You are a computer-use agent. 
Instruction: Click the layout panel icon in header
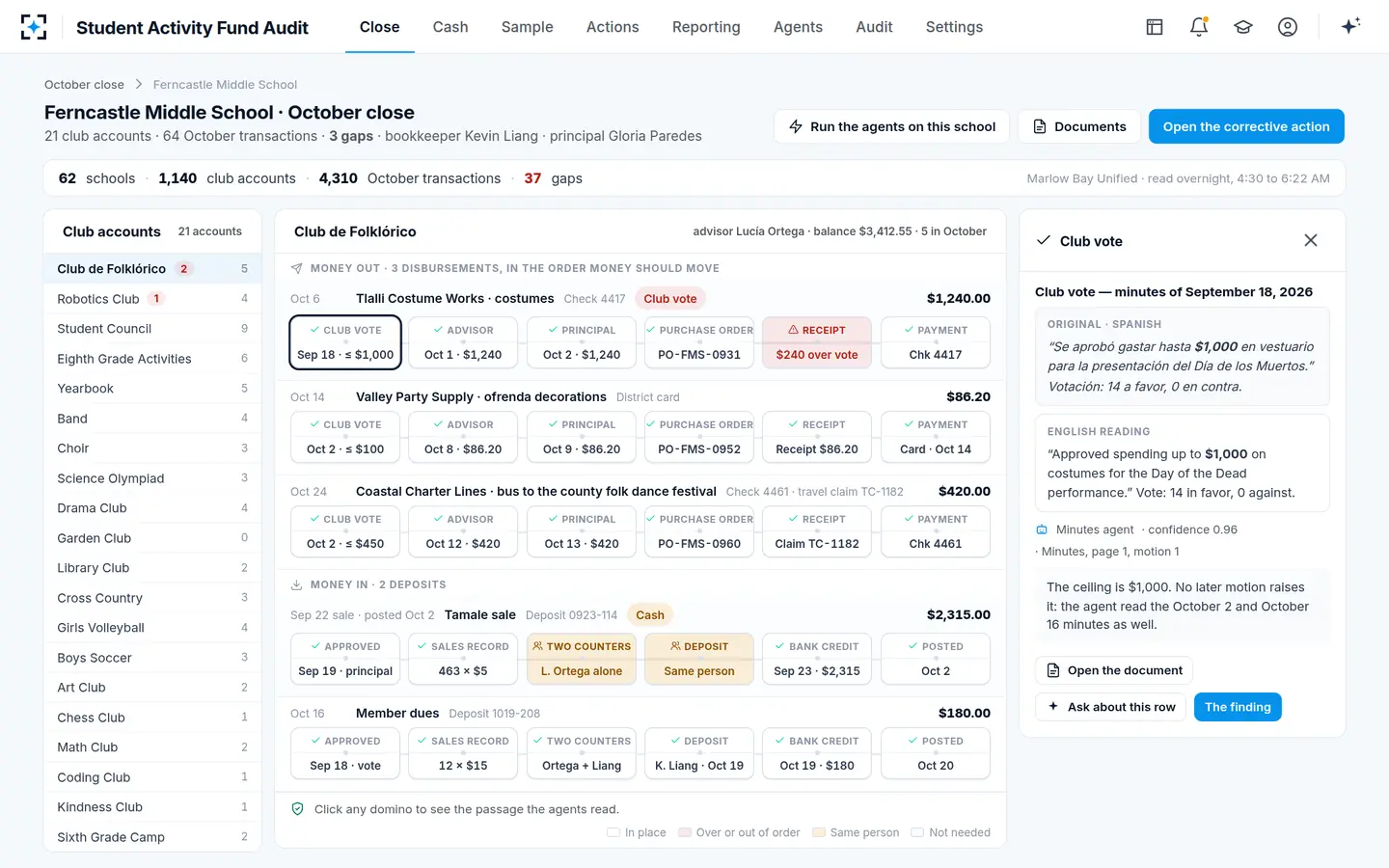pos(1155,27)
